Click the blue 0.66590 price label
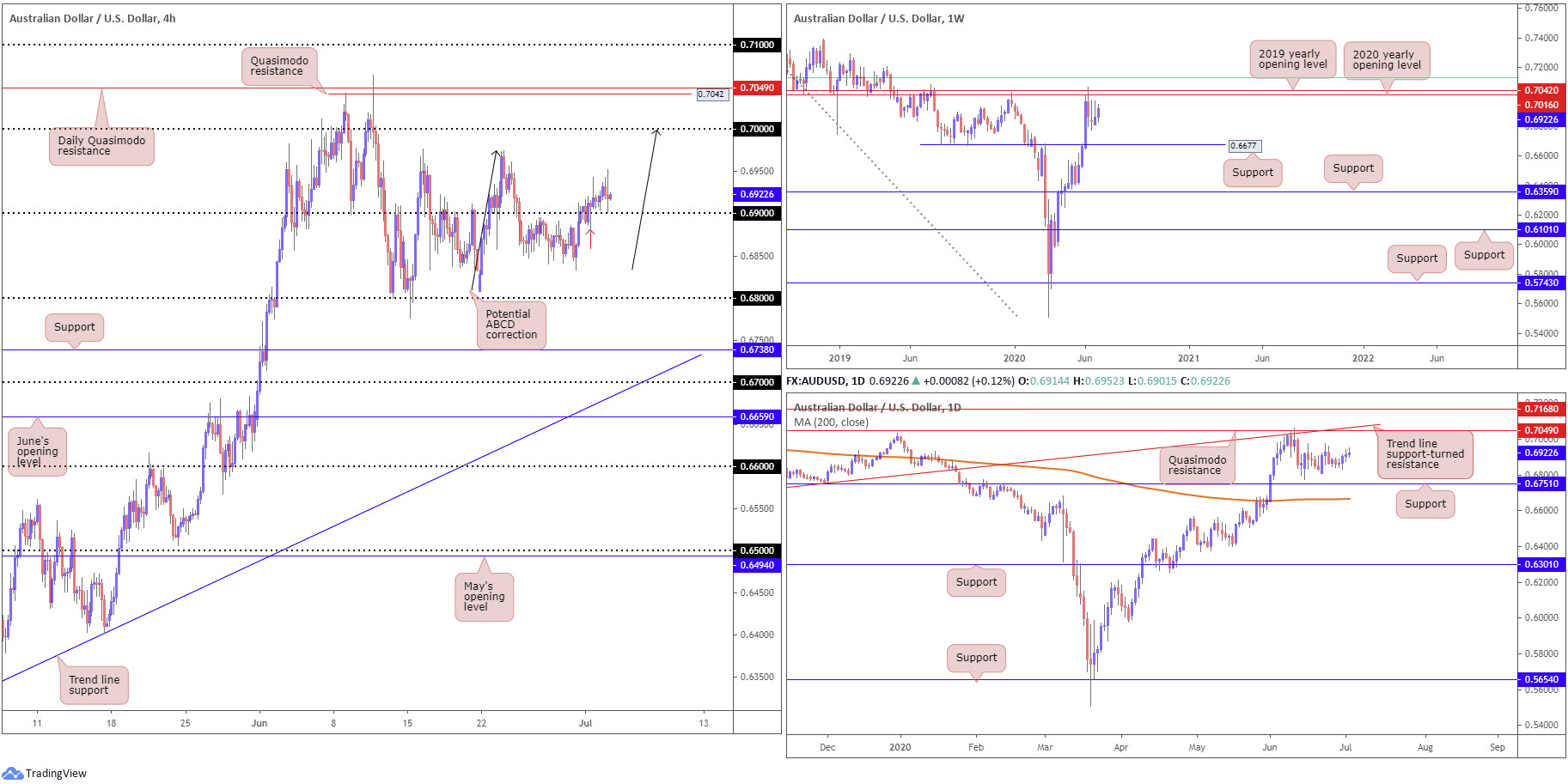 (x=757, y=416)
